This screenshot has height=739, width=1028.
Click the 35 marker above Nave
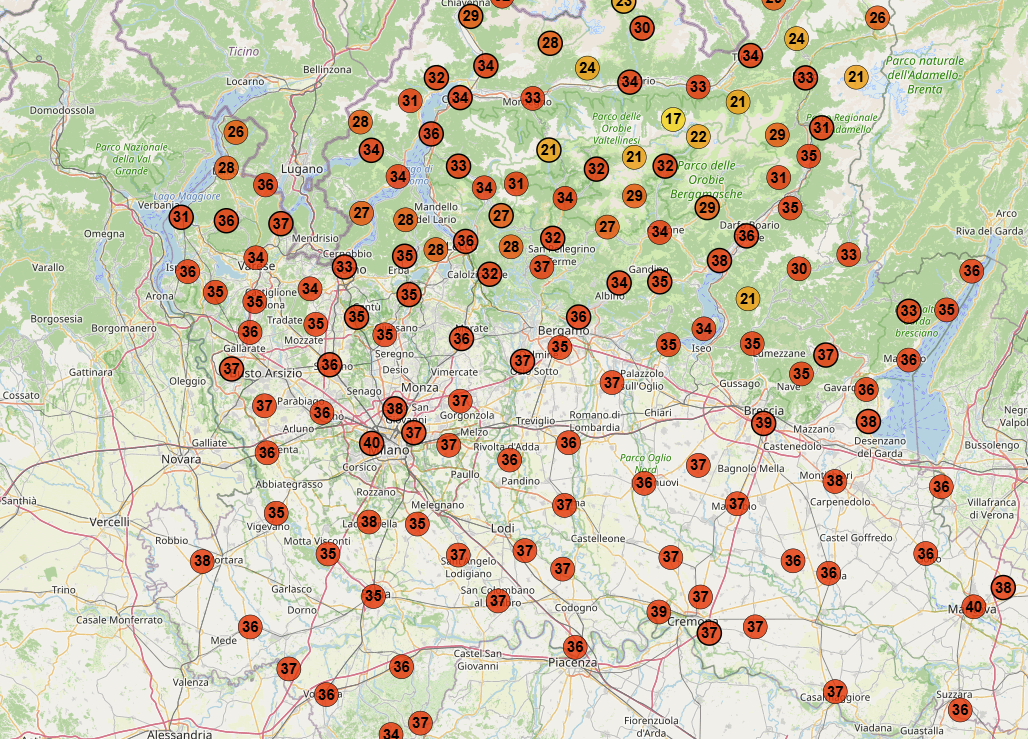click(801, 374)
